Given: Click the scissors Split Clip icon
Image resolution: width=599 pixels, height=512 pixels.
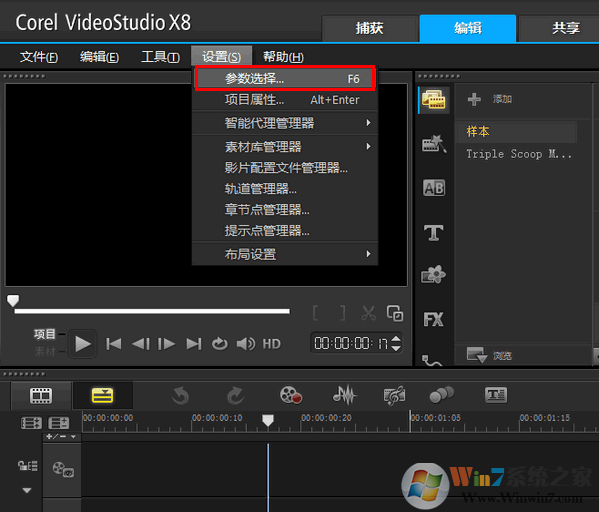Looking at the screenshot, I should click(369, 313).
